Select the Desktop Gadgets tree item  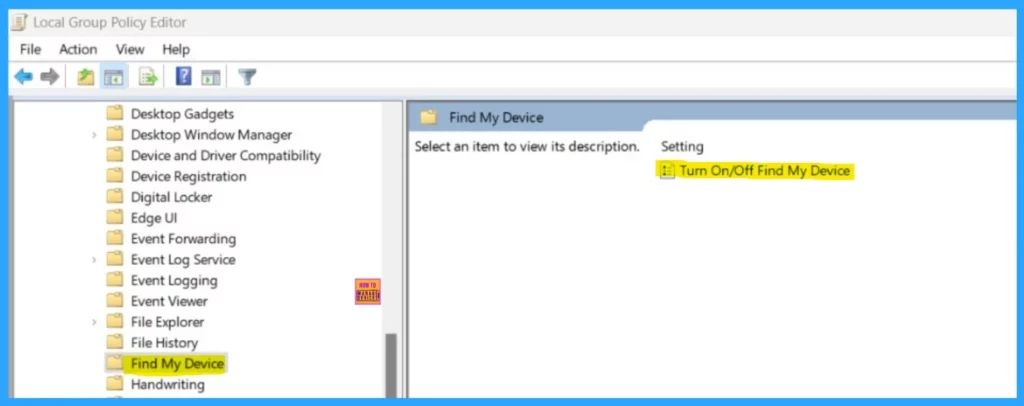click(x=182, y=114)
